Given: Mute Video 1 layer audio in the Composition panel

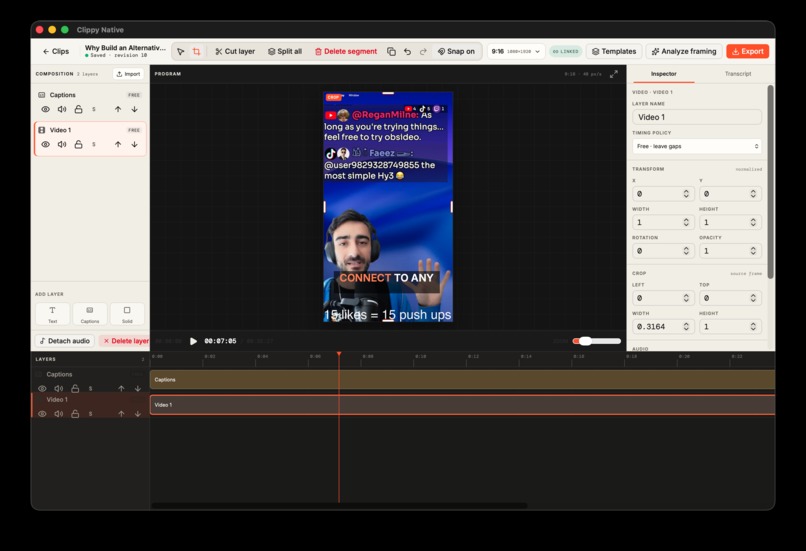Looking at the screenshot, I should (62, 144).
